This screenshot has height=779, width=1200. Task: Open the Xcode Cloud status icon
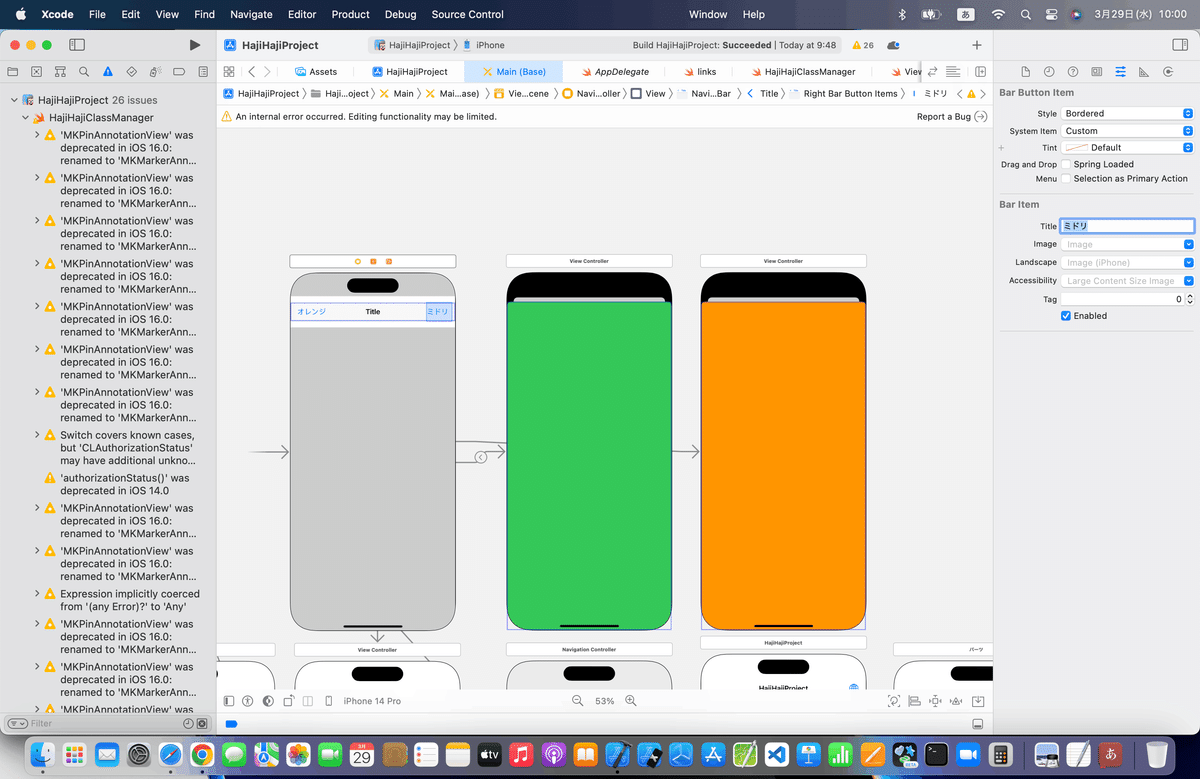click(x=893, y=45)
